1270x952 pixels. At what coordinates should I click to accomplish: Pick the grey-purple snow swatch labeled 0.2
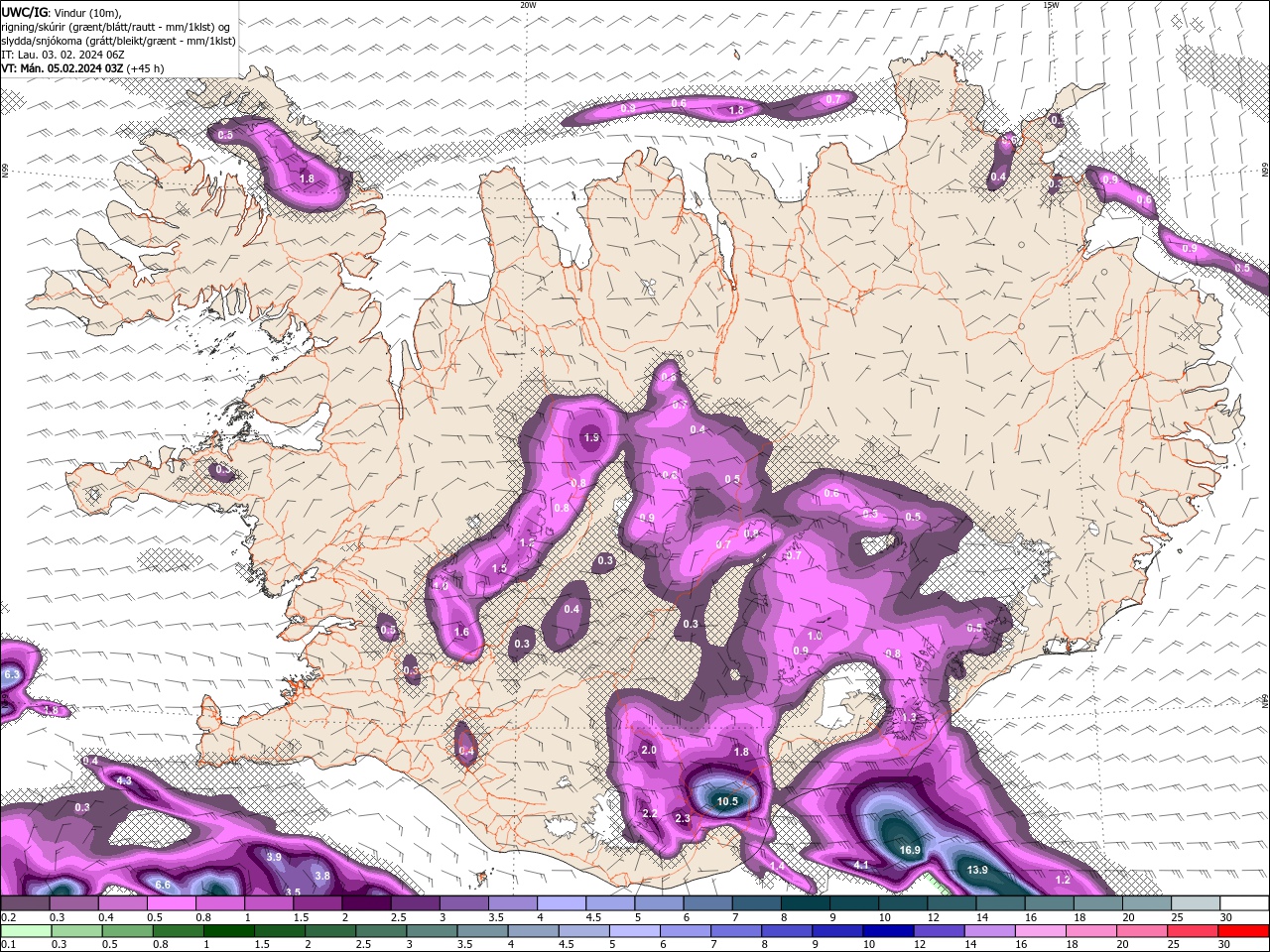point(25,903)
